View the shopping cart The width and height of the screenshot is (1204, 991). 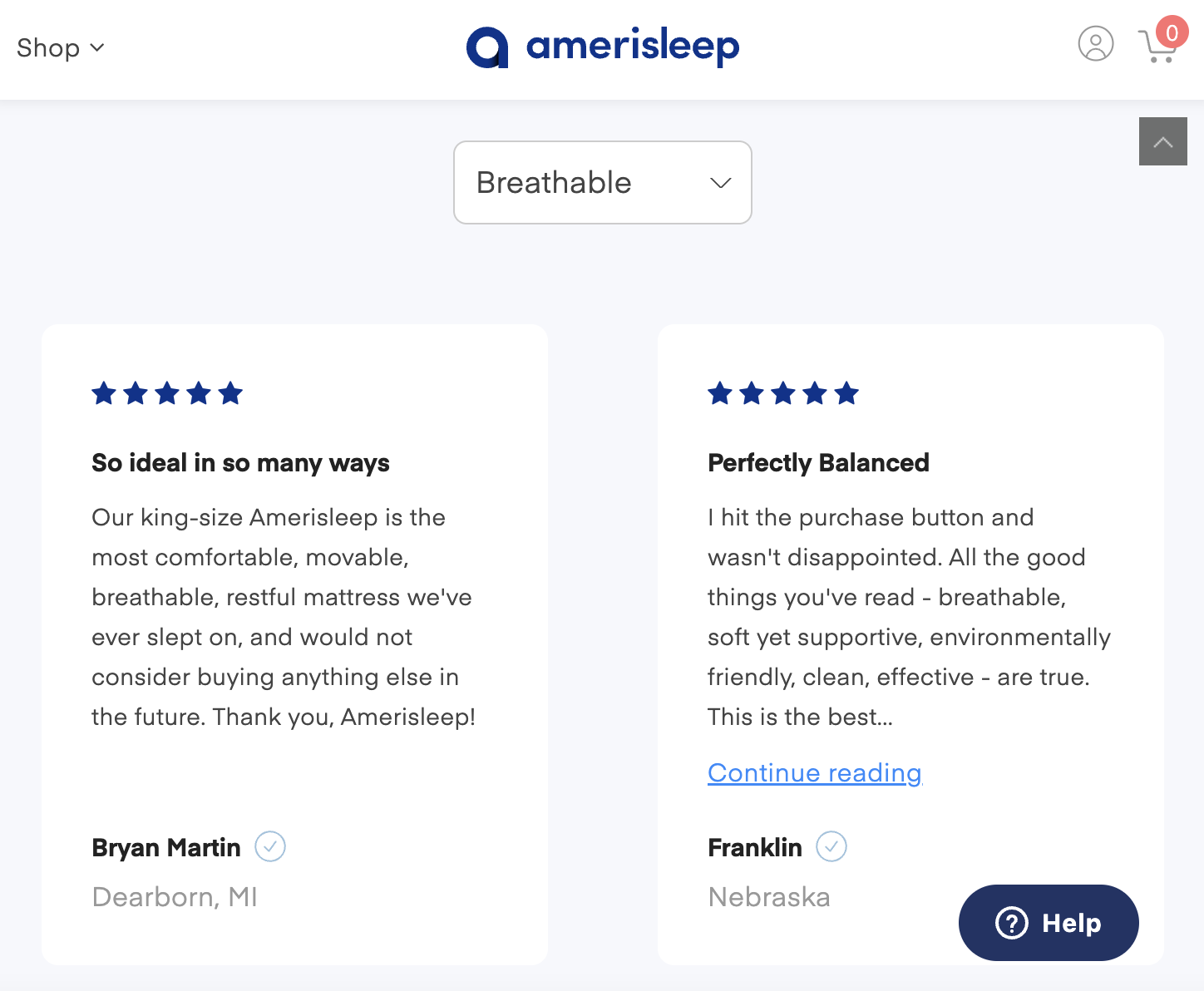[x=1155, y=48]
